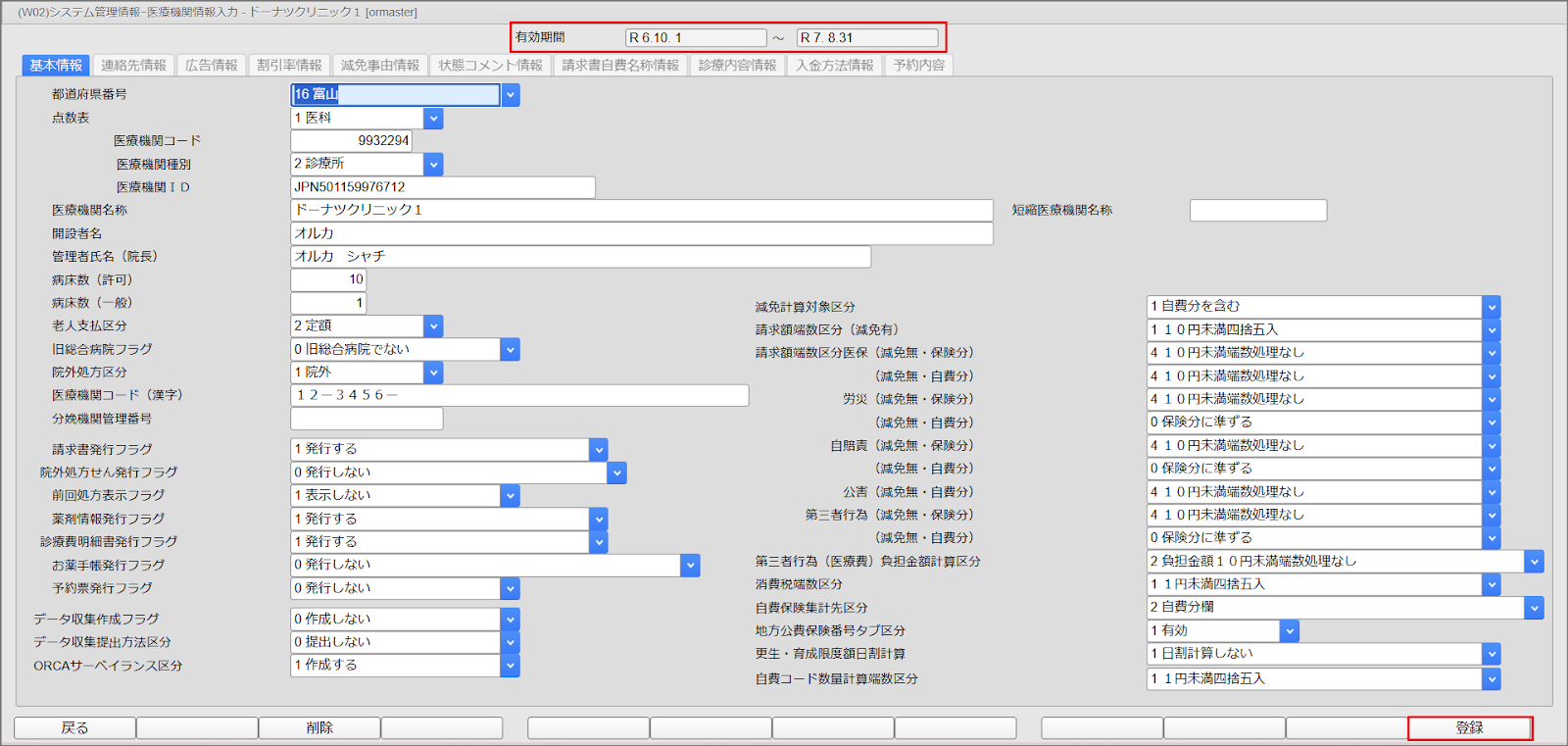Expand the 消費税端数区分 dropdown
Viewport: 1568px width, 746px height.
click(x=1492, y=585)
